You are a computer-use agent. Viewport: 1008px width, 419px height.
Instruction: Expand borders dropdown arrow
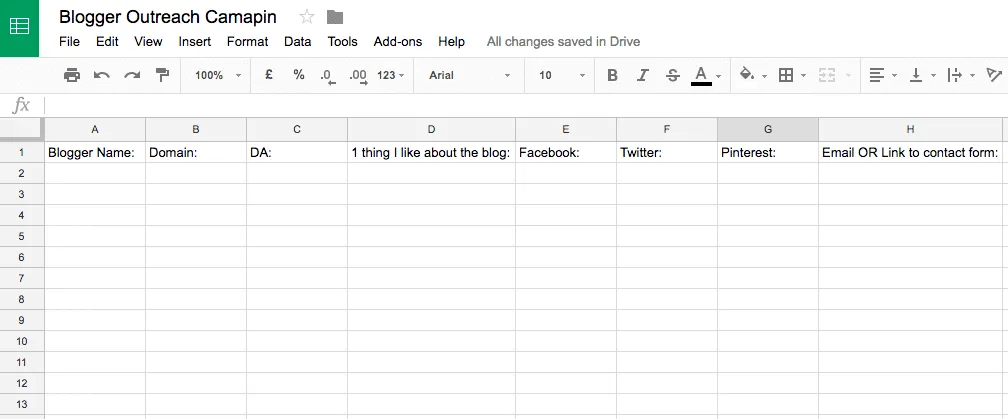[x=804, y=76]
